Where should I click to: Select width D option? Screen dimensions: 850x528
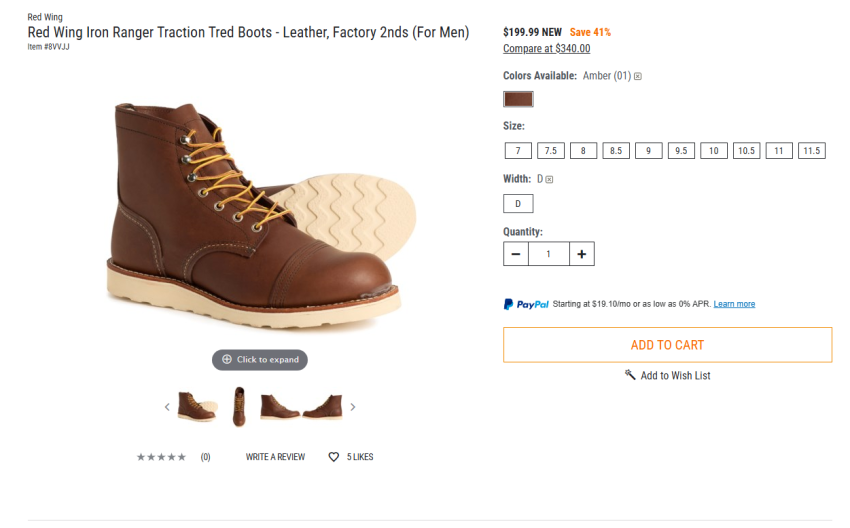pyautogui.click(x=518, y=204)
